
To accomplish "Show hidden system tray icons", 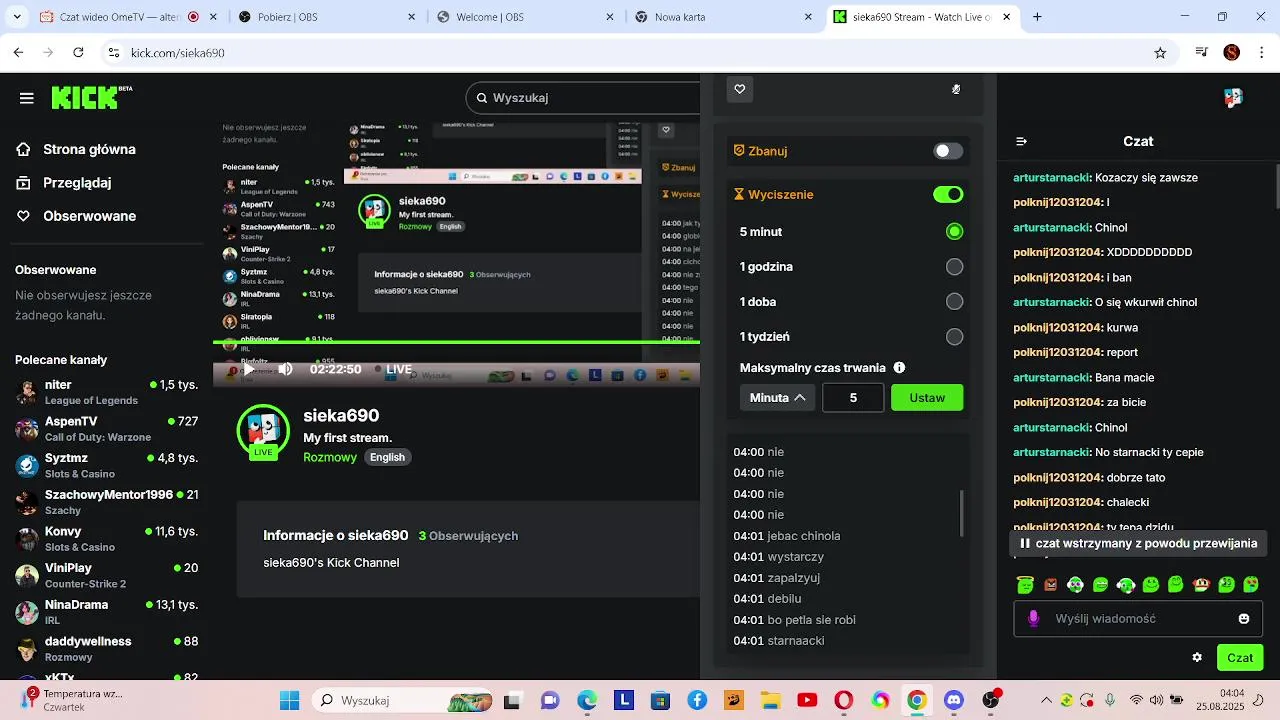I will pyautogui.click(x=1047, y=700).
